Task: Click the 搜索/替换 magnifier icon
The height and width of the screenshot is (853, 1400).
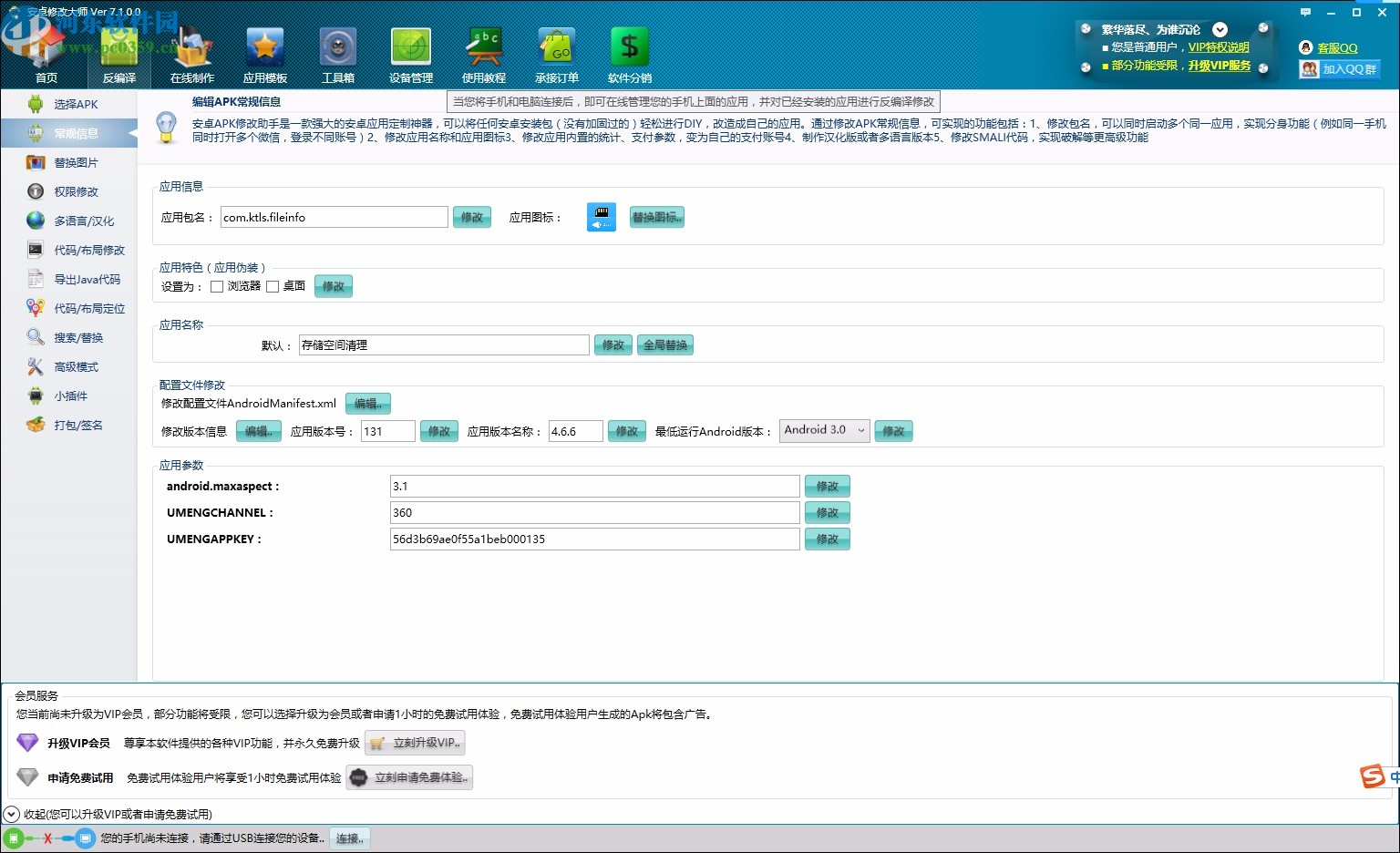Action: [x=36, y=337]
